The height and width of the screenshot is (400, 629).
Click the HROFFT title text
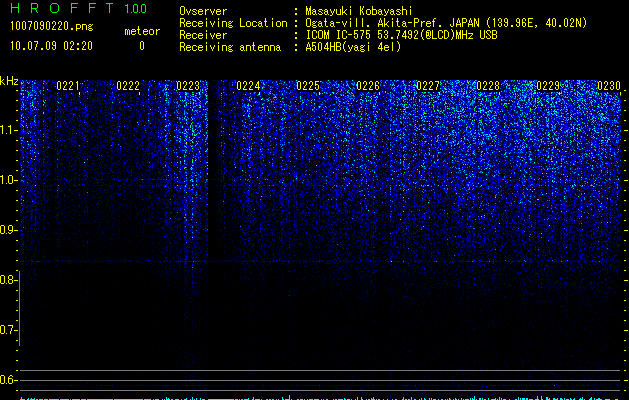62,8
